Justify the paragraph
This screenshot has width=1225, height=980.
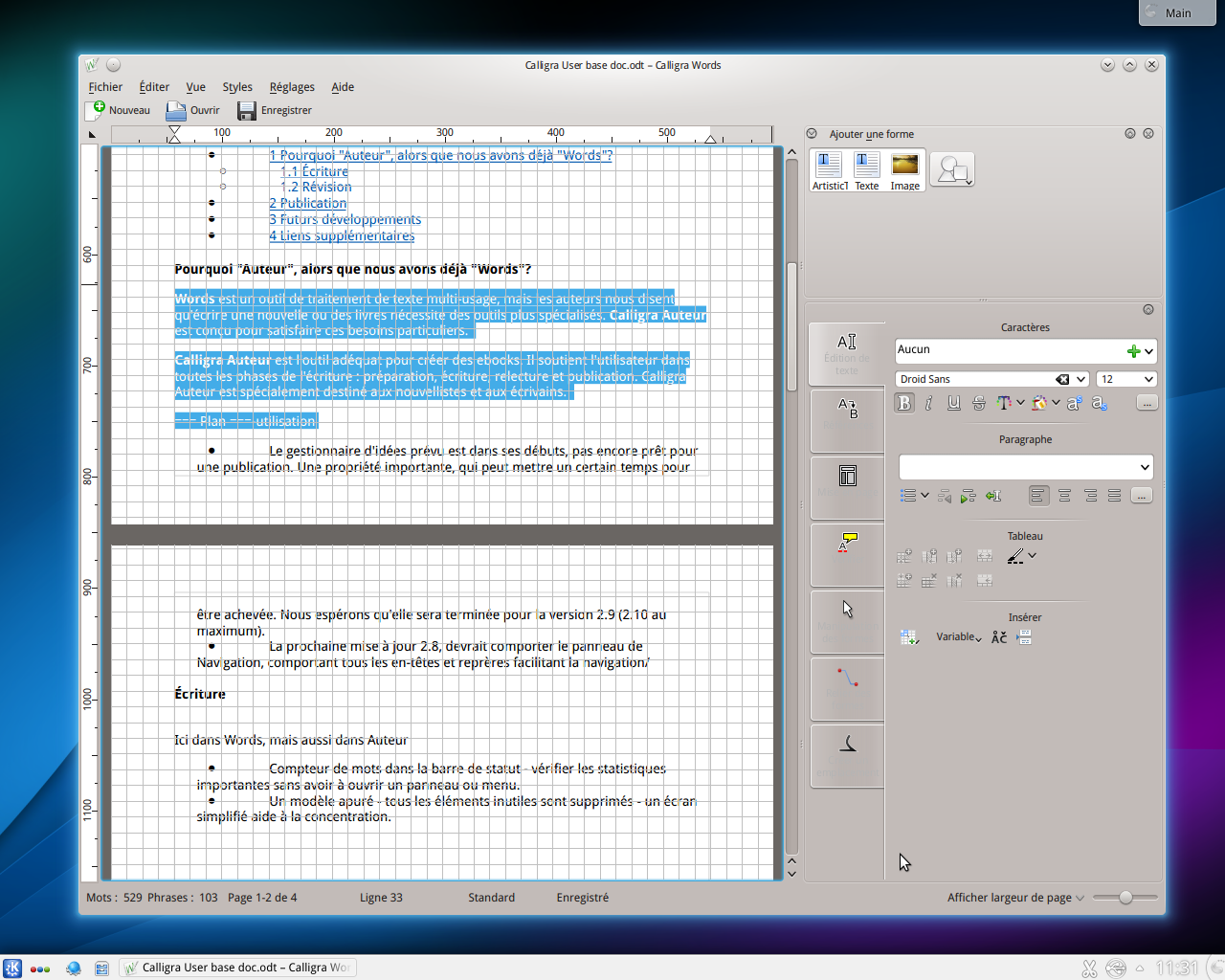pos(1114,496)
